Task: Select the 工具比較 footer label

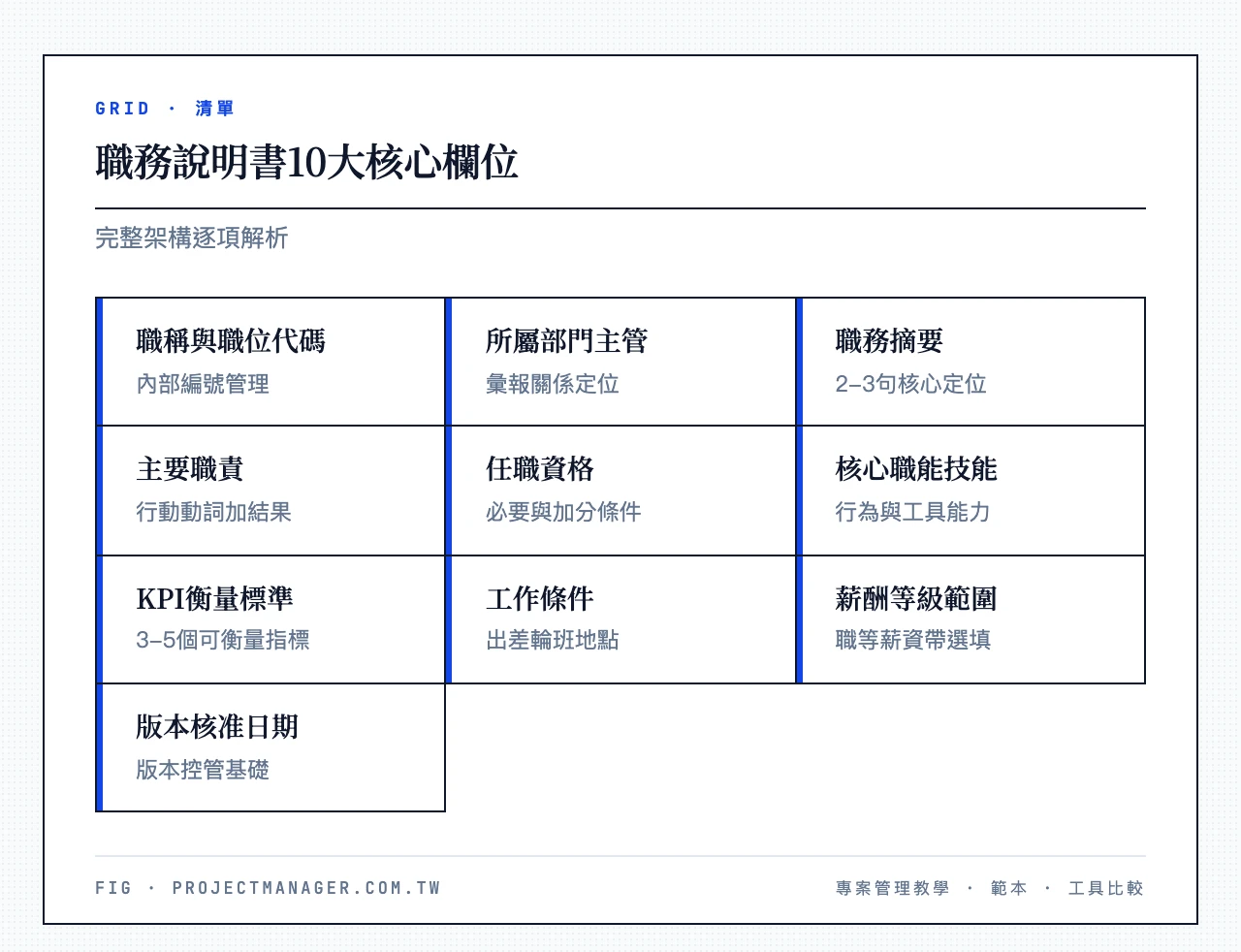Action: pos(1106,888)
